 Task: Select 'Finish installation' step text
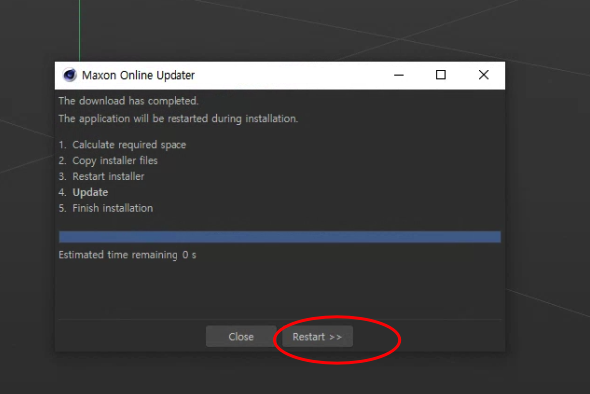click(x=113, y=208)
